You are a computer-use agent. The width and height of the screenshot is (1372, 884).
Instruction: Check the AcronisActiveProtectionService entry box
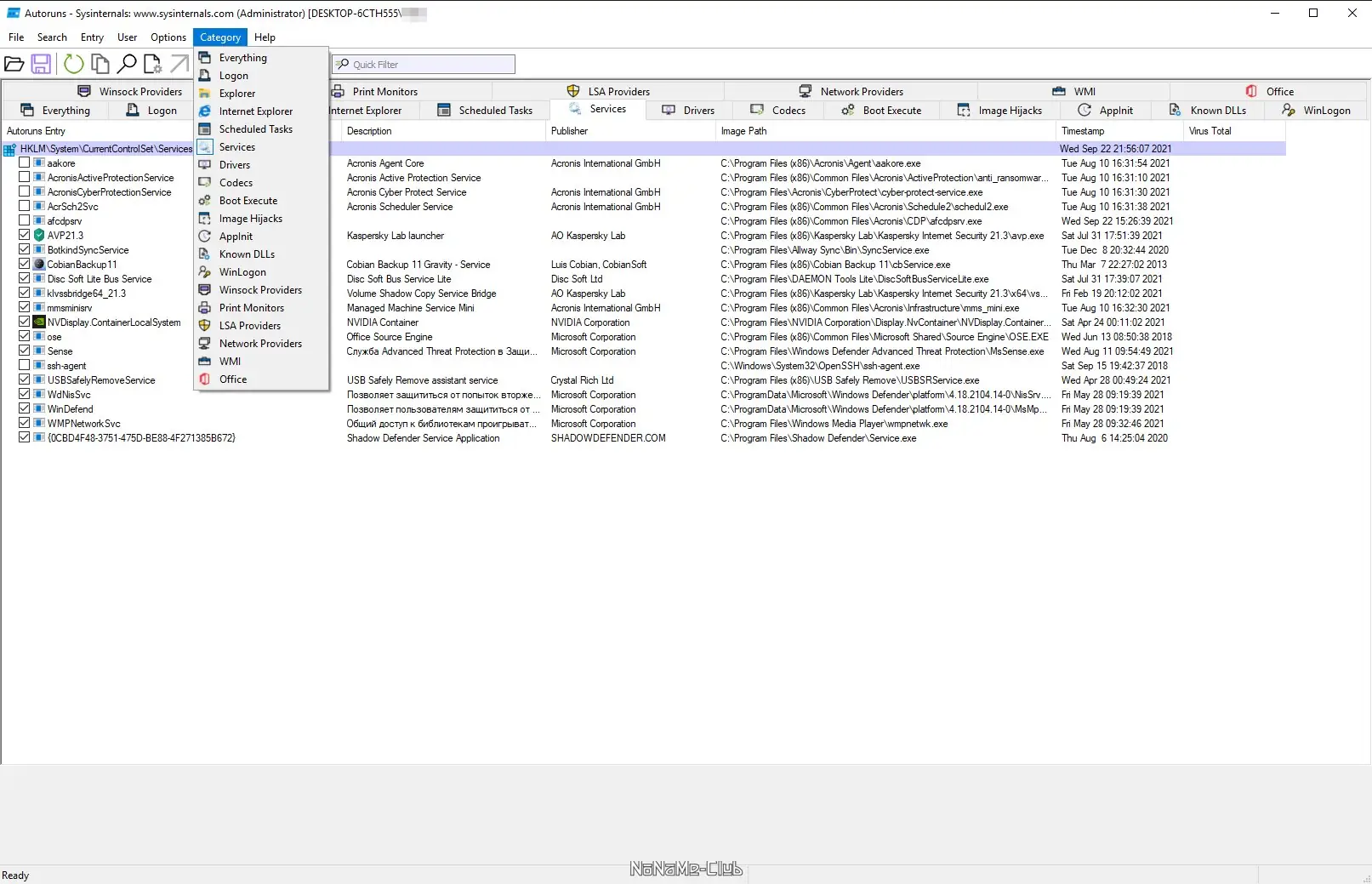(x=25, y=177)
